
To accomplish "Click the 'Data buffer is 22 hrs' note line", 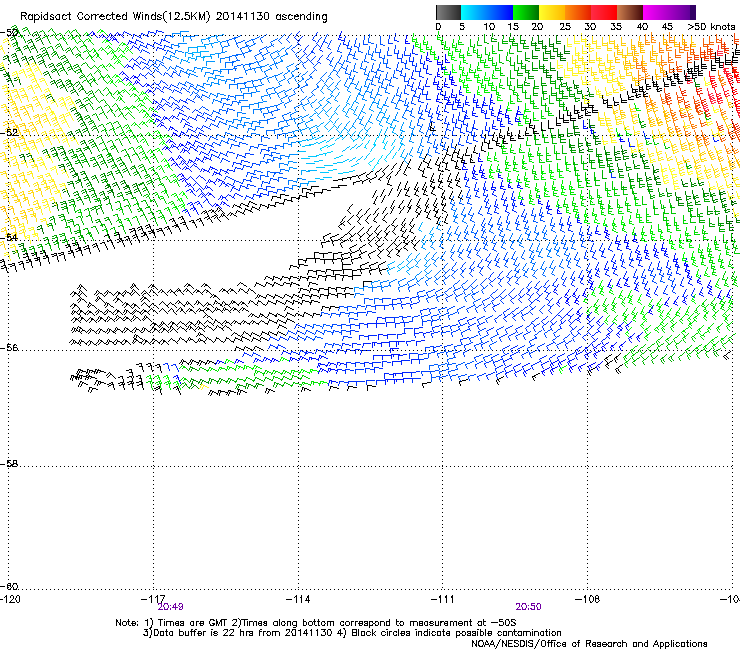I will [352, 633].
